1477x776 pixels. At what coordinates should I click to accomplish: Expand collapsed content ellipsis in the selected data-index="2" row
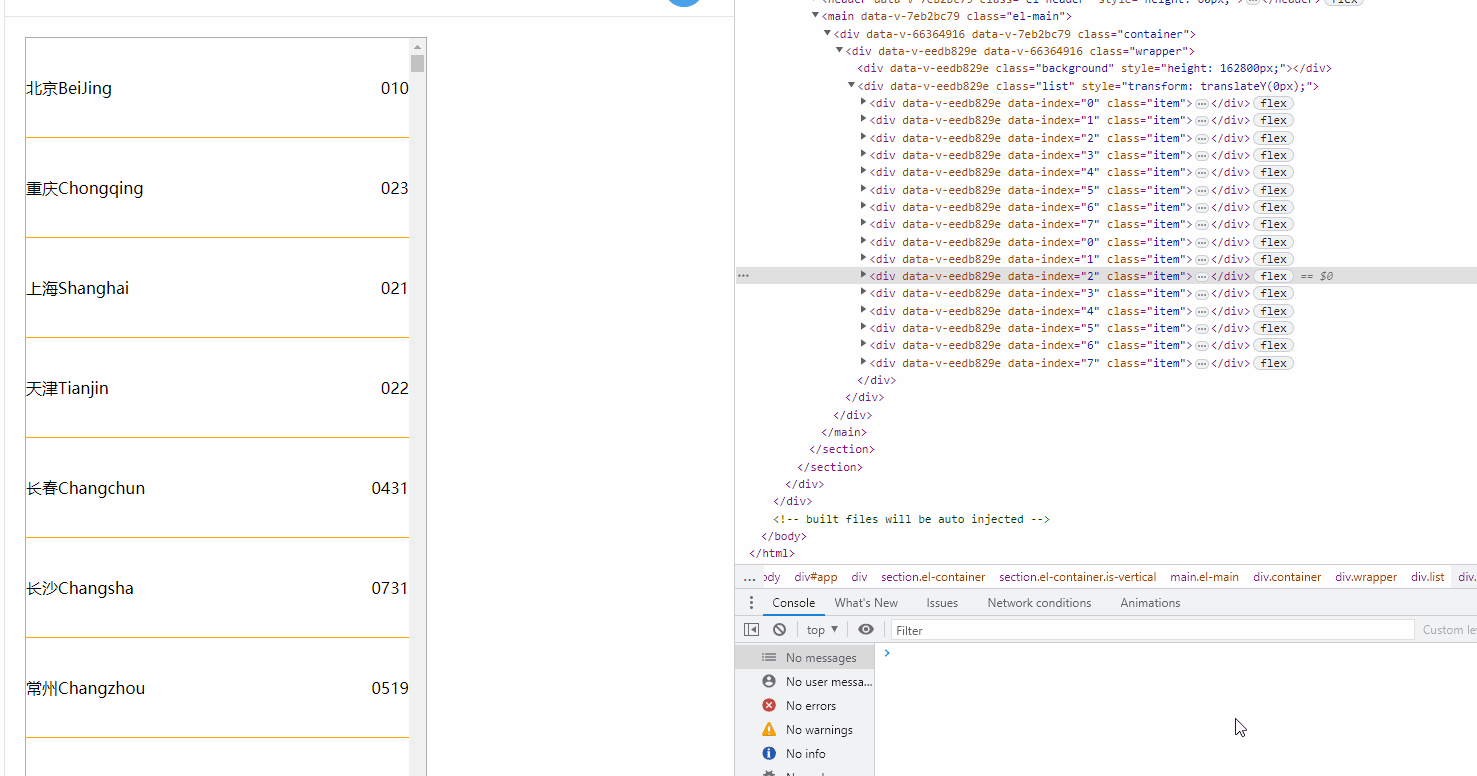pos(1202,276)
